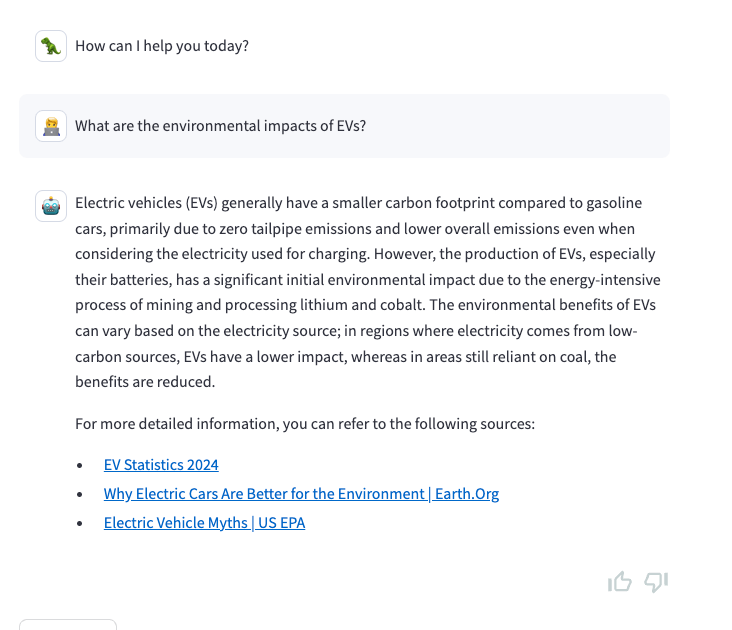Click the partially visible button at bottom left

click(68, 624)
